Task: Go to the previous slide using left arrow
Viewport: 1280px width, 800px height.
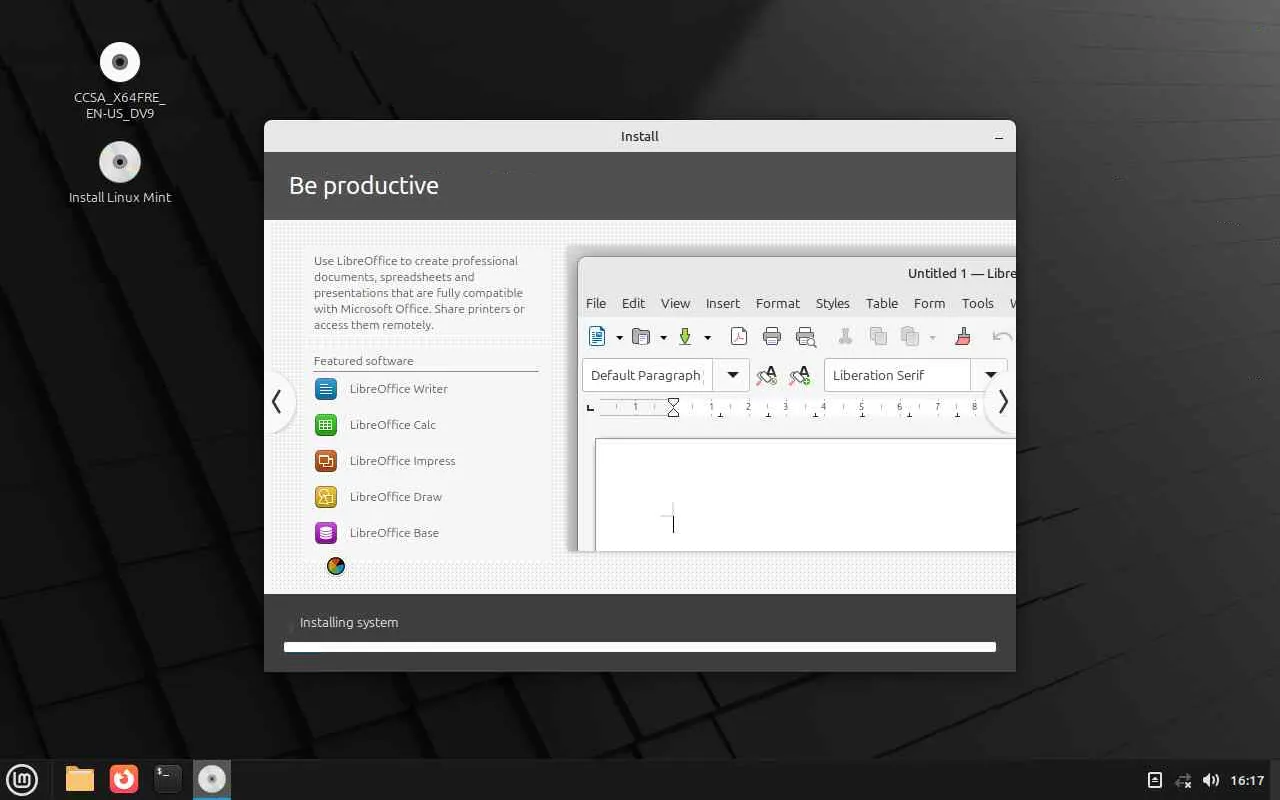Action: [278, 402]
